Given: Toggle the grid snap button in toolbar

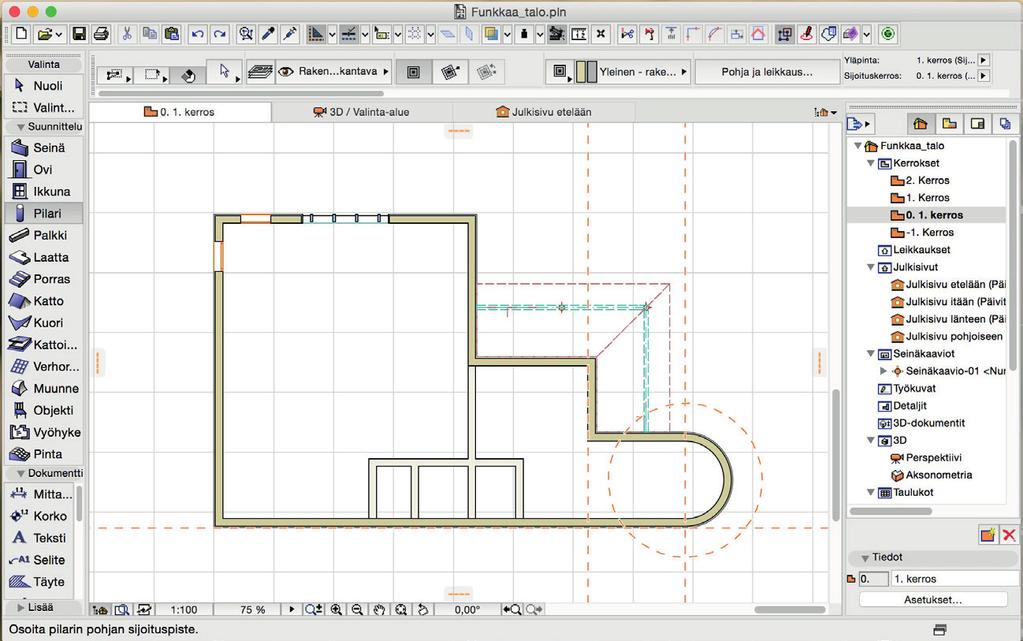Looking at the screenshot, I should (x=414, y=34).
